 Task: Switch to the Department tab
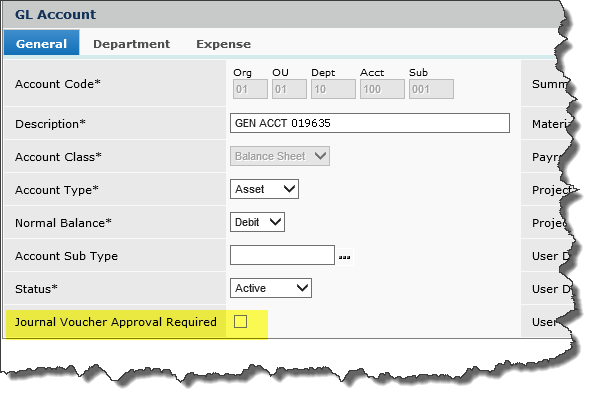click(131, 44)
